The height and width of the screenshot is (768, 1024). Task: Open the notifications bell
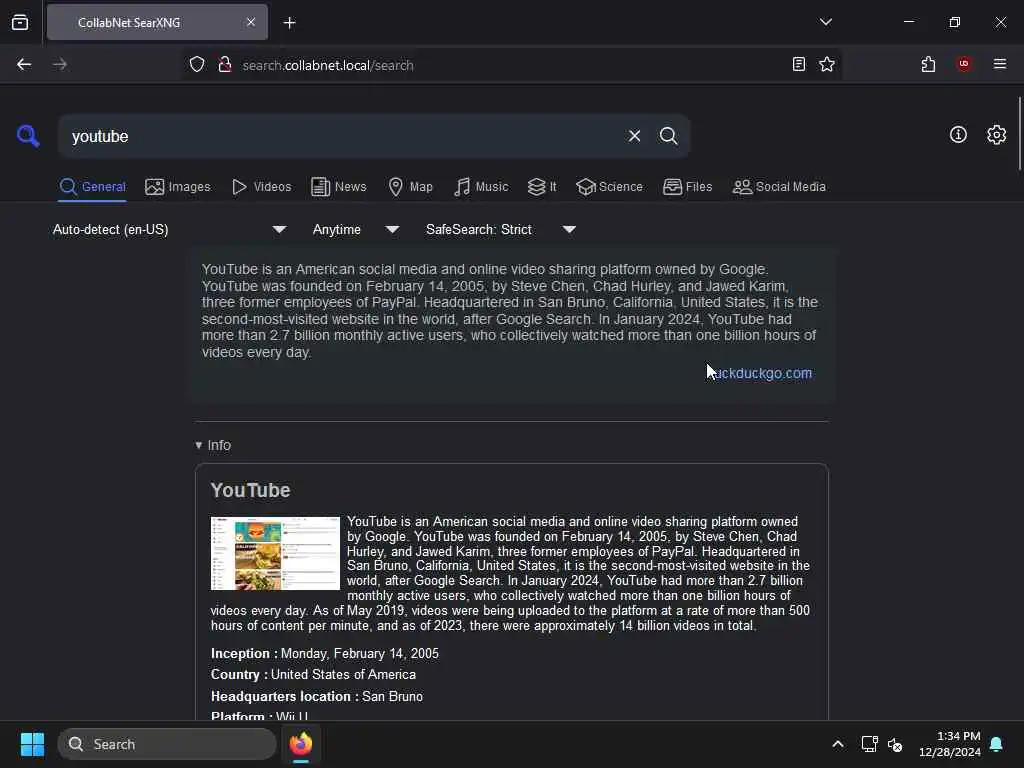[996, 744]
